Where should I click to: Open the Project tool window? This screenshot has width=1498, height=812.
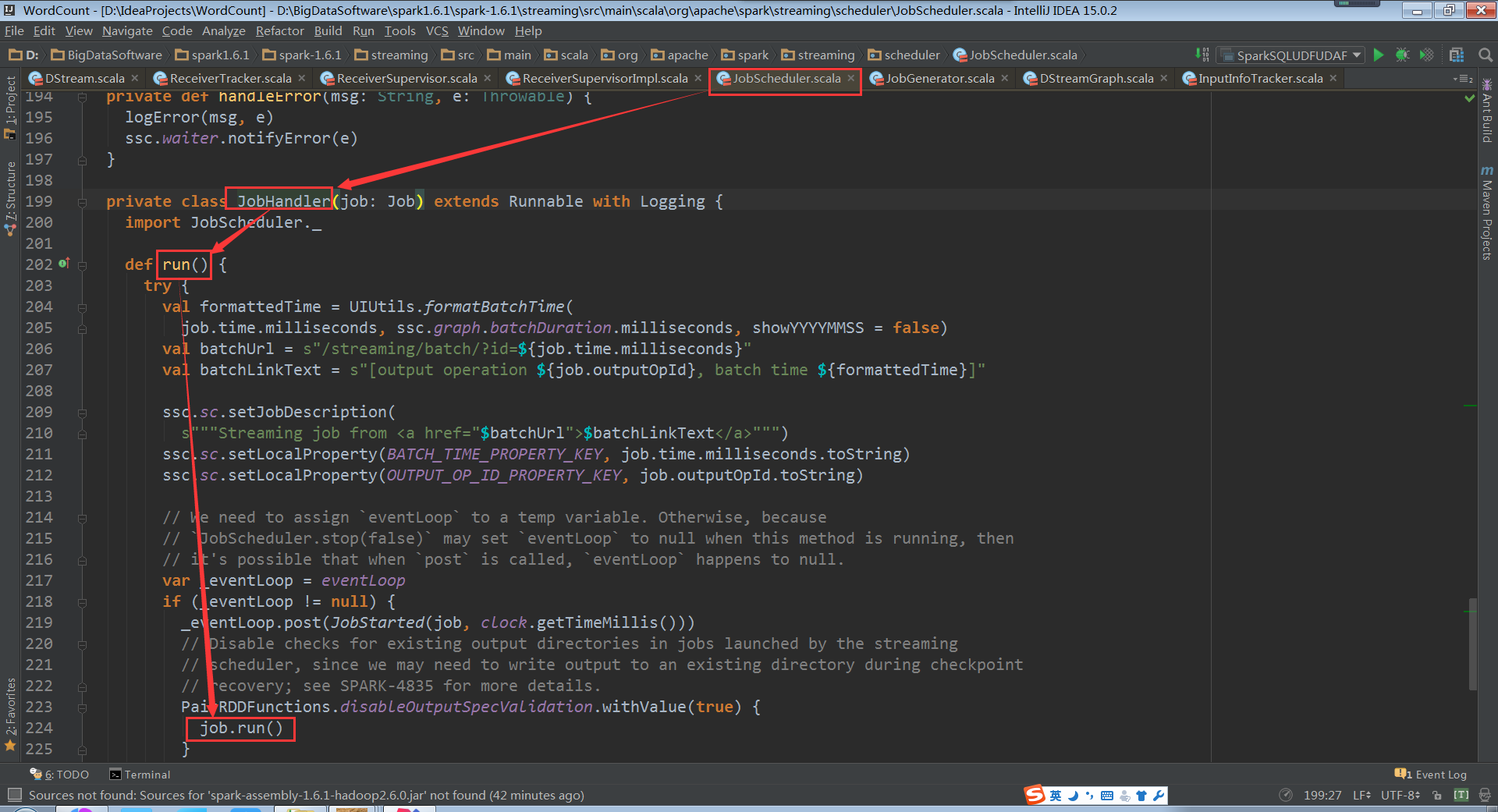click(x=10, y=108)
